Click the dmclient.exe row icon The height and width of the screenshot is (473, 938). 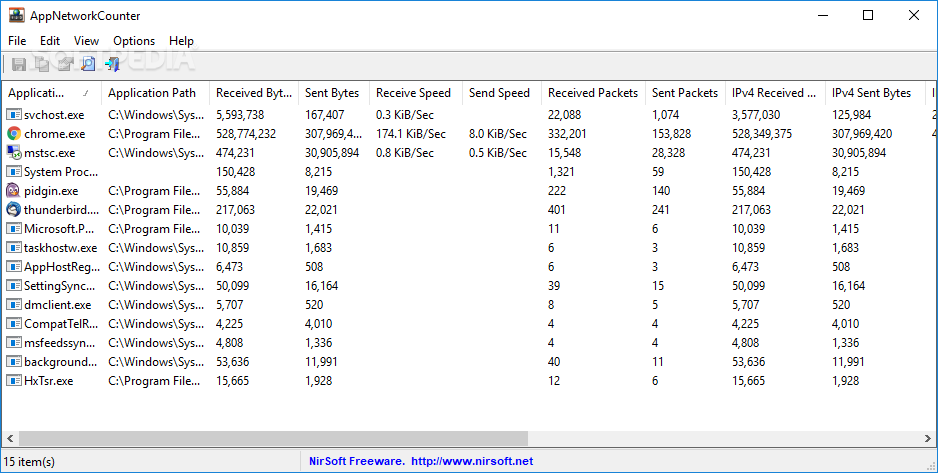(x=14, y=305)
